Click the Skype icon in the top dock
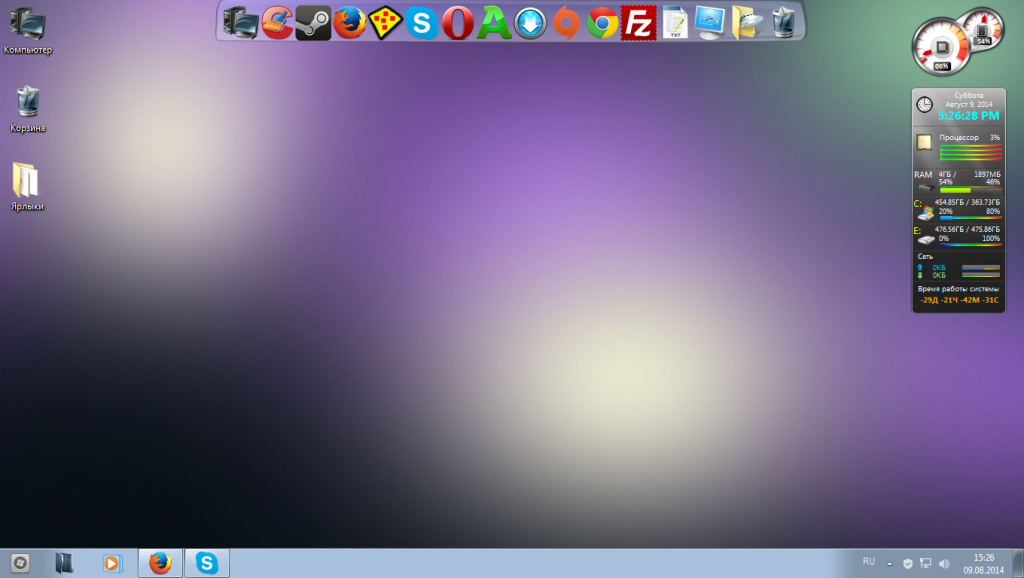1024x578 pixels. click(x=421, y=22)
